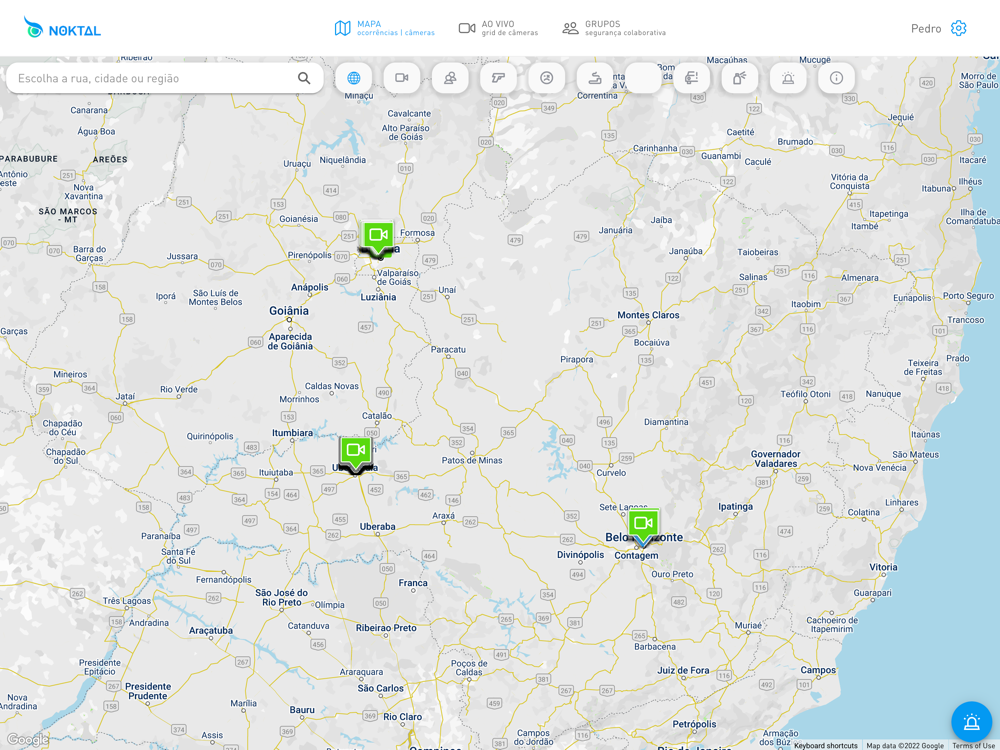Click the Ribeirao Preto city label
The image size is (1000, 750).
coord(386,628)
